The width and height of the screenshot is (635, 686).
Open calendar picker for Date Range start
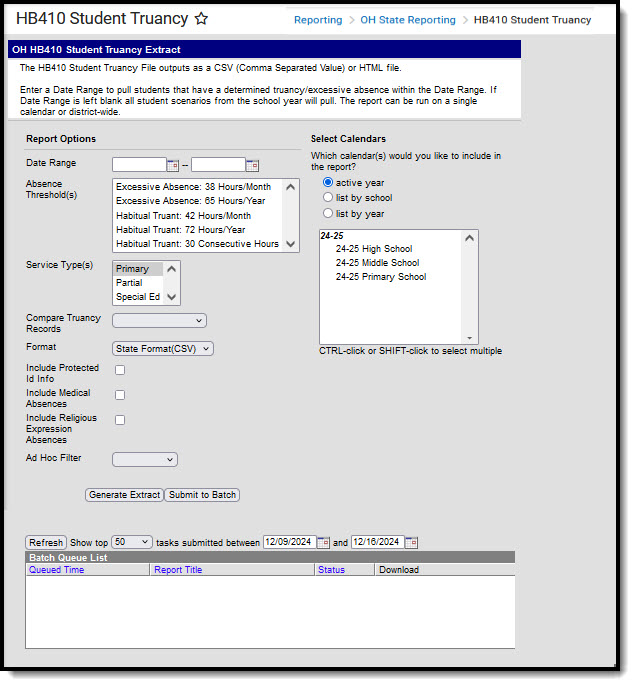point(174,167)
